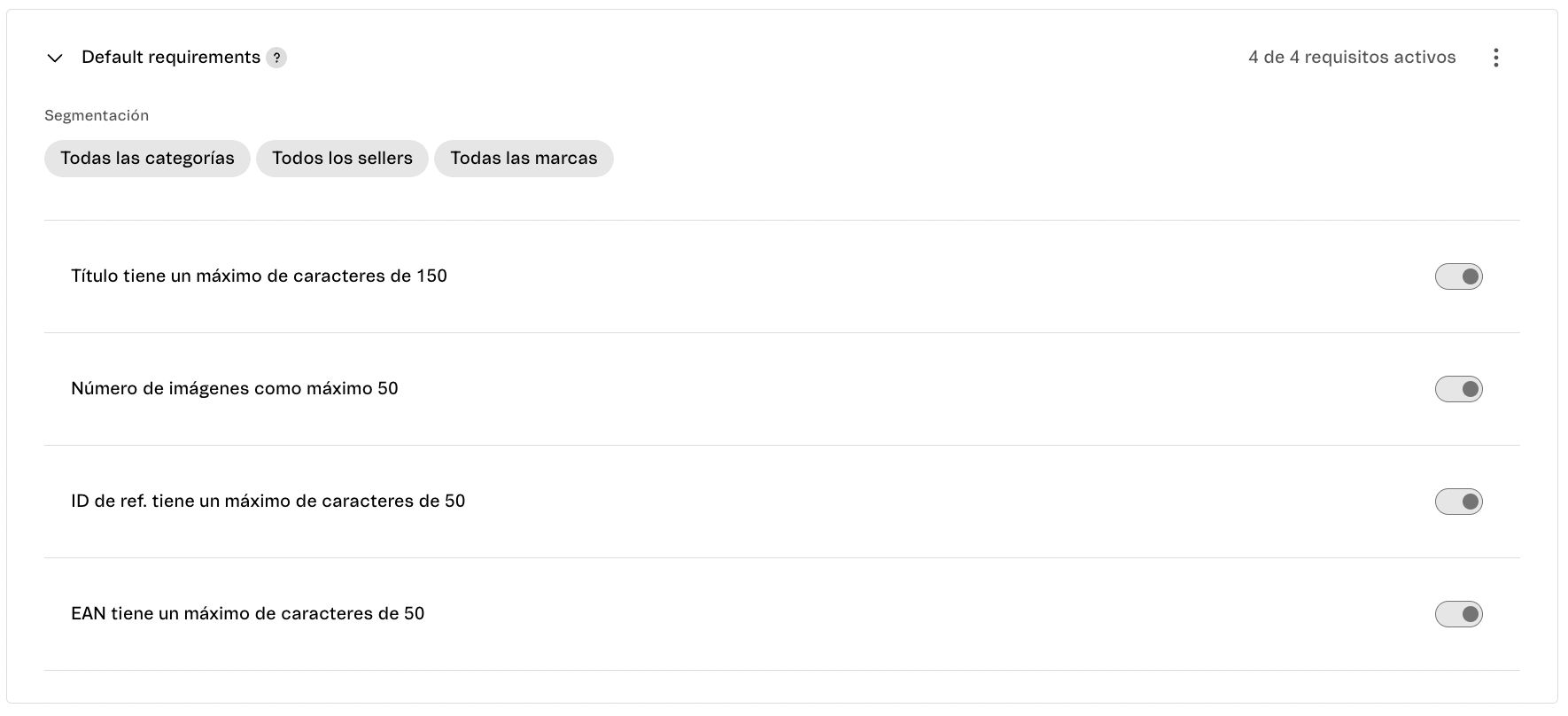The image size is (1568, 716).
Task: Select the Título requirement row
Action: (260, 276)
